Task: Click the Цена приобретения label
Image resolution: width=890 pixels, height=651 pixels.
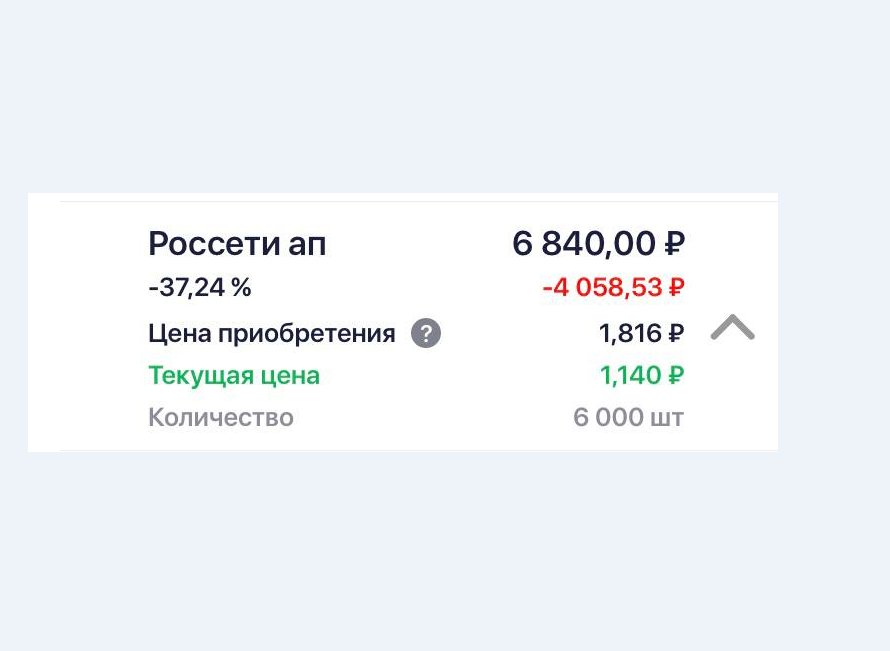Action: (271, 332)
